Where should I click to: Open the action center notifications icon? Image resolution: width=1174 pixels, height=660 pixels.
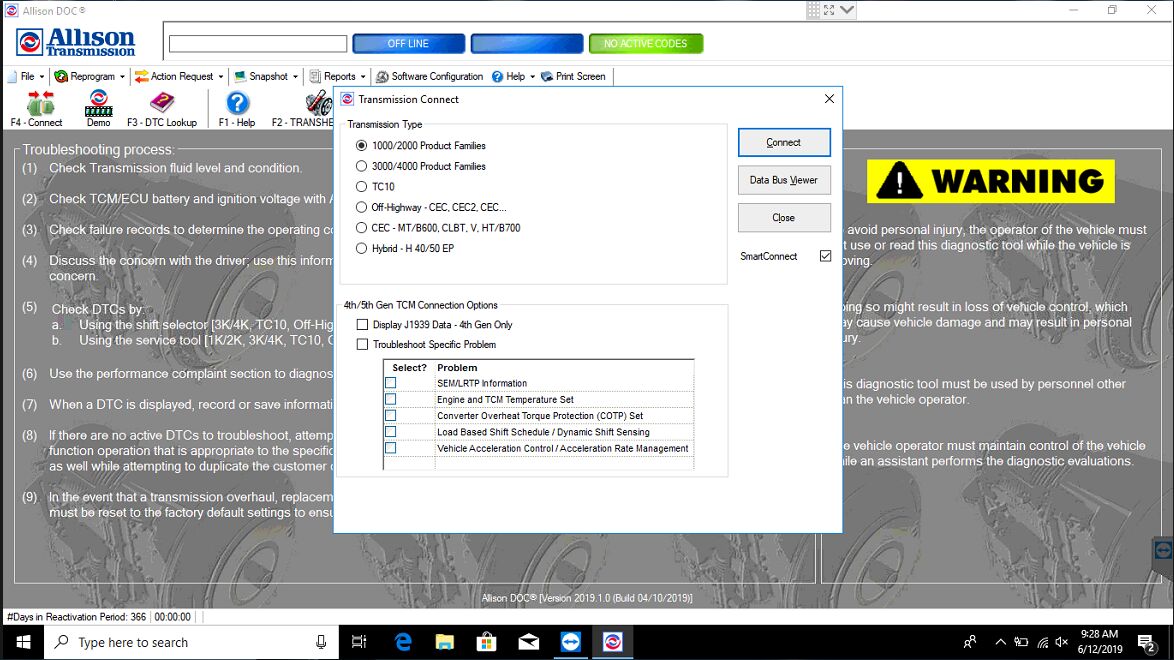tap(1146, 642)
